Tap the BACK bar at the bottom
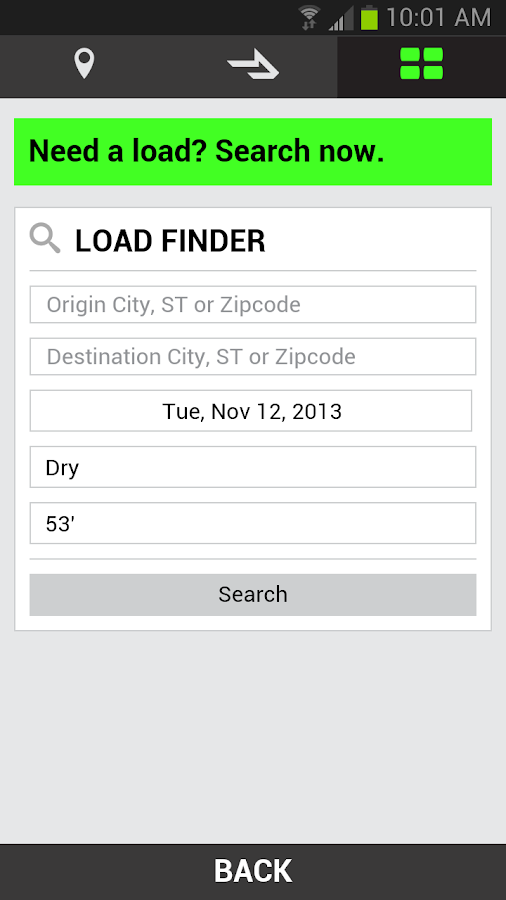The width and height of the screenshot is (506, 900). click(253, 871)
